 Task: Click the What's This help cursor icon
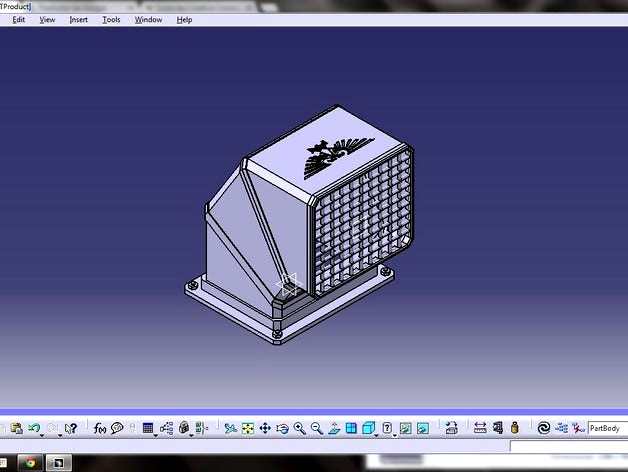(70, 428)
